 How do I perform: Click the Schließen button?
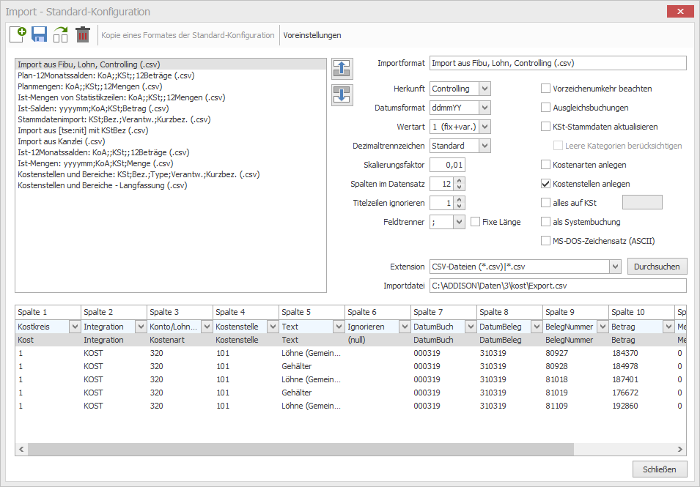(659, 469)
